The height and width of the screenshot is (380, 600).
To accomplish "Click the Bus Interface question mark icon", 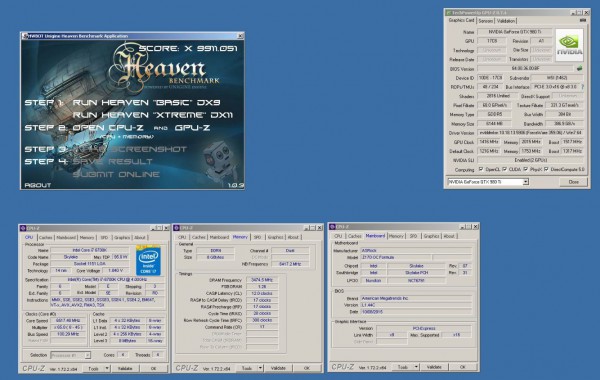I will [x=583, y=87].
